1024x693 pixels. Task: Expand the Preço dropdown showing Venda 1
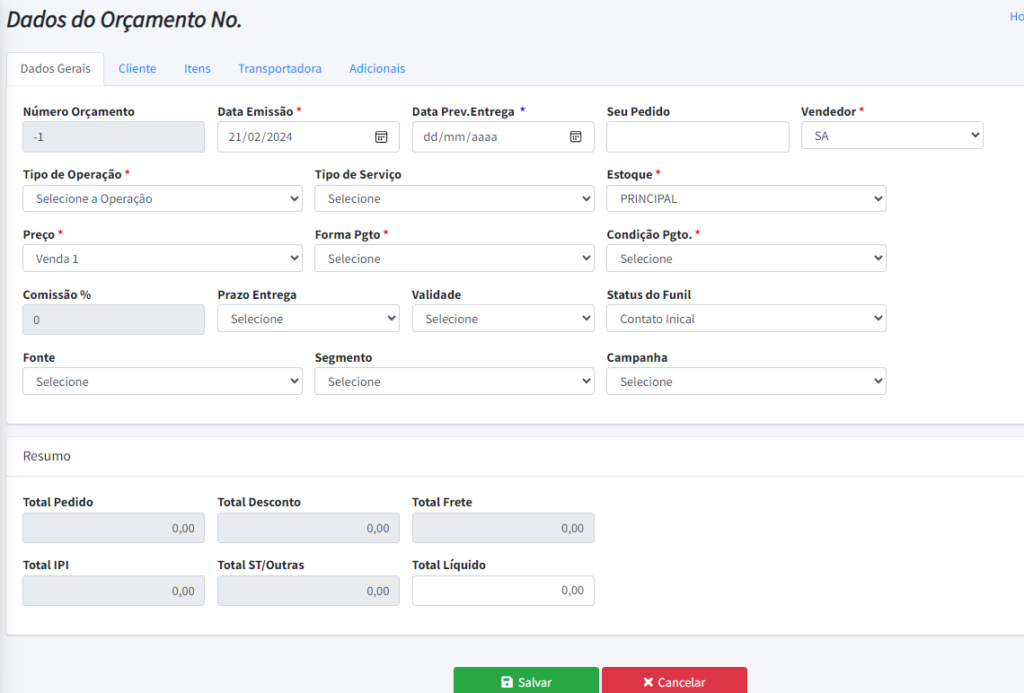[163, 259]
